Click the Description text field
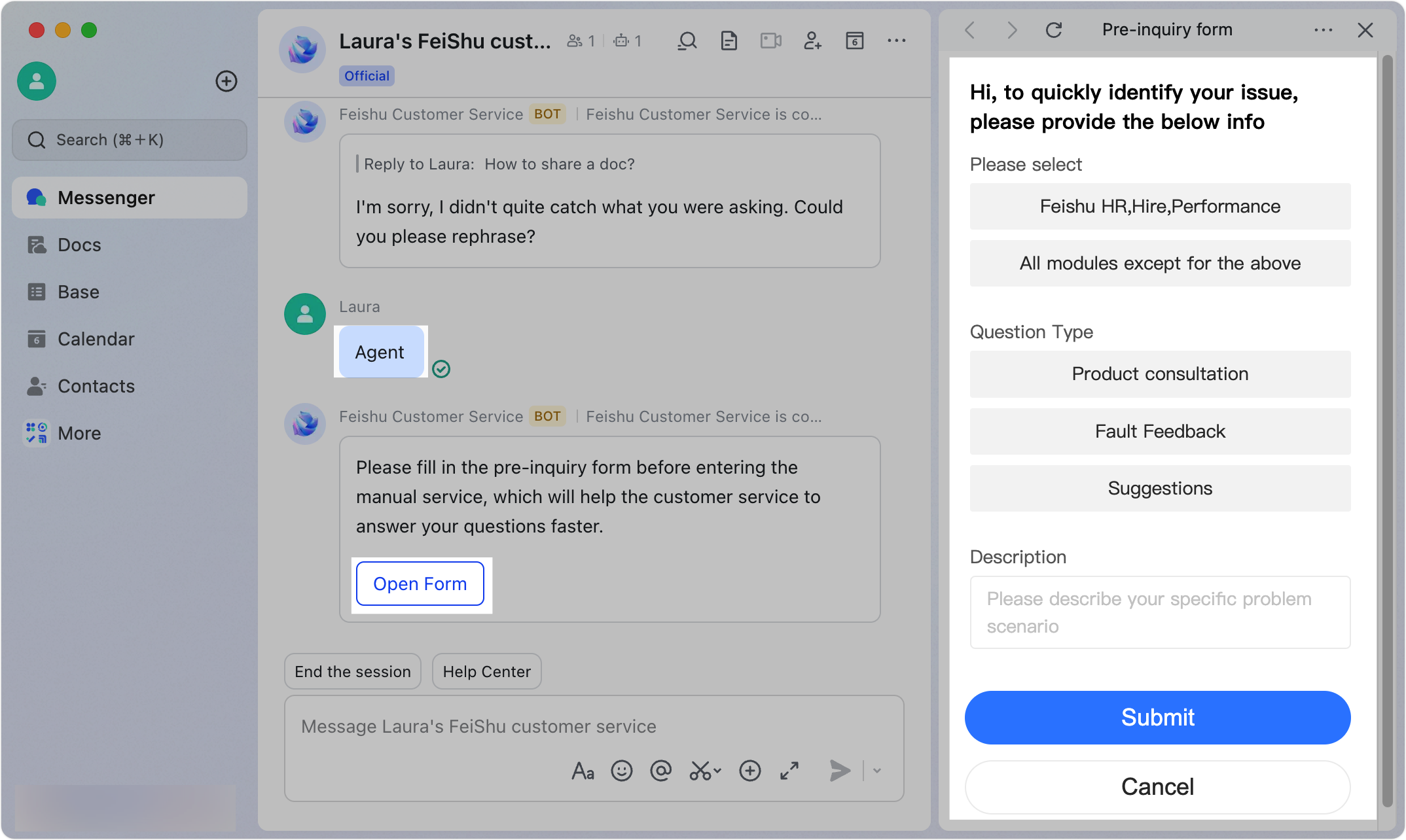Screen dimensions: 1406x840 (1160, 612)
